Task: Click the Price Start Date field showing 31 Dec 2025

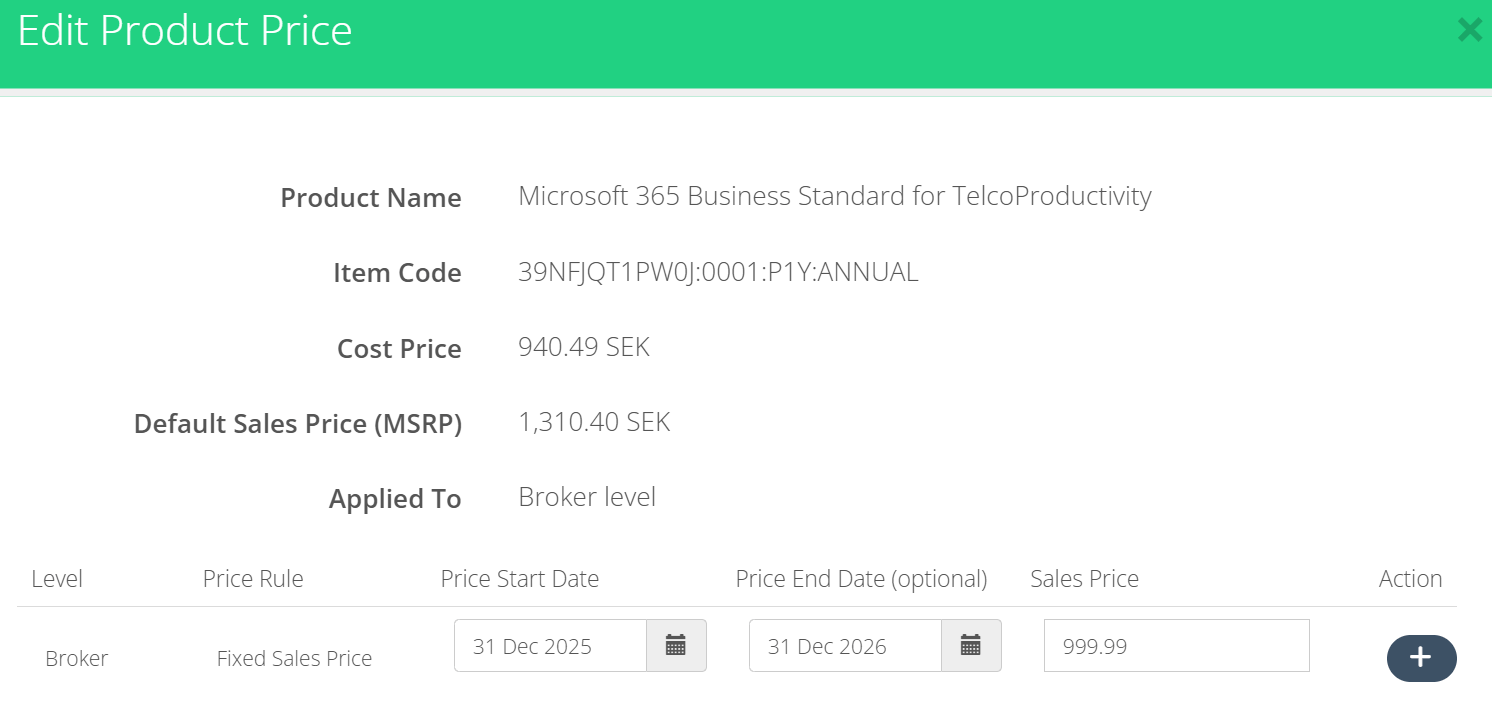Action: click(550, 646)
